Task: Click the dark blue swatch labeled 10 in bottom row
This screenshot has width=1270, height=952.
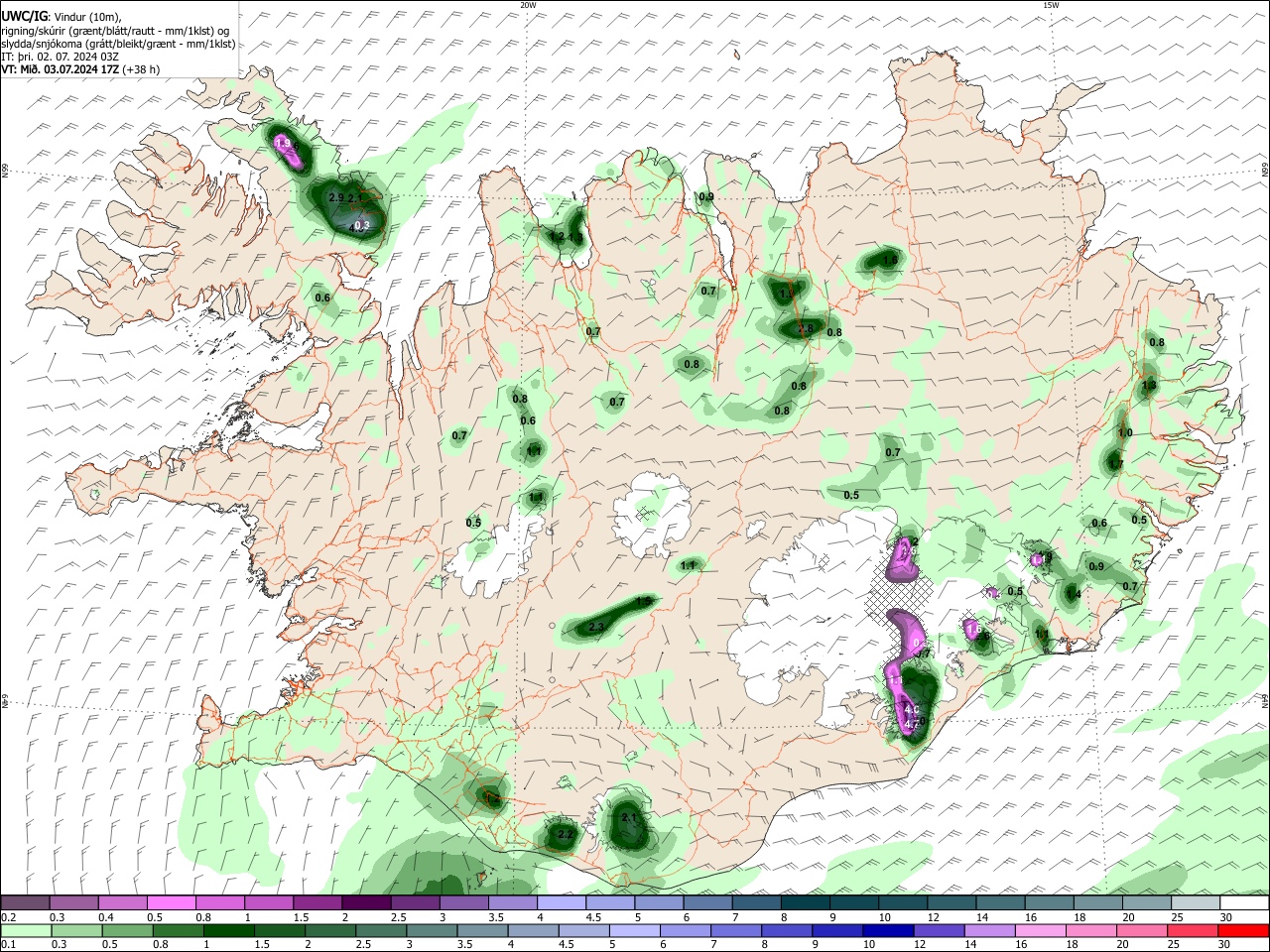Action: pos(887,930)
